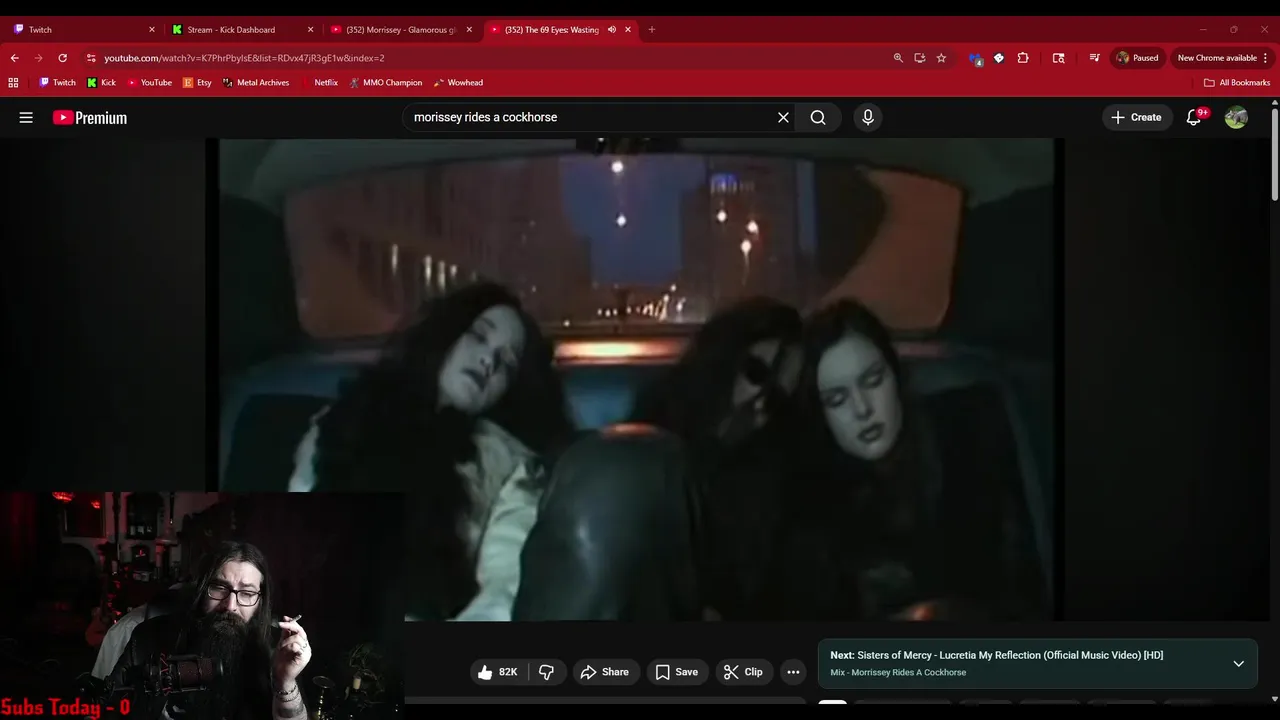Install app icon in address bar
Viewport: 1280px width, 720px height.
(x=920, y=58)
